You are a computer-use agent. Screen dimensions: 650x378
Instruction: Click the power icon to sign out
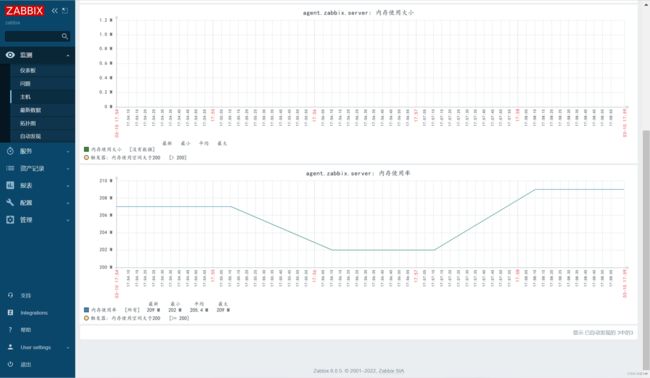pos(10,364)
